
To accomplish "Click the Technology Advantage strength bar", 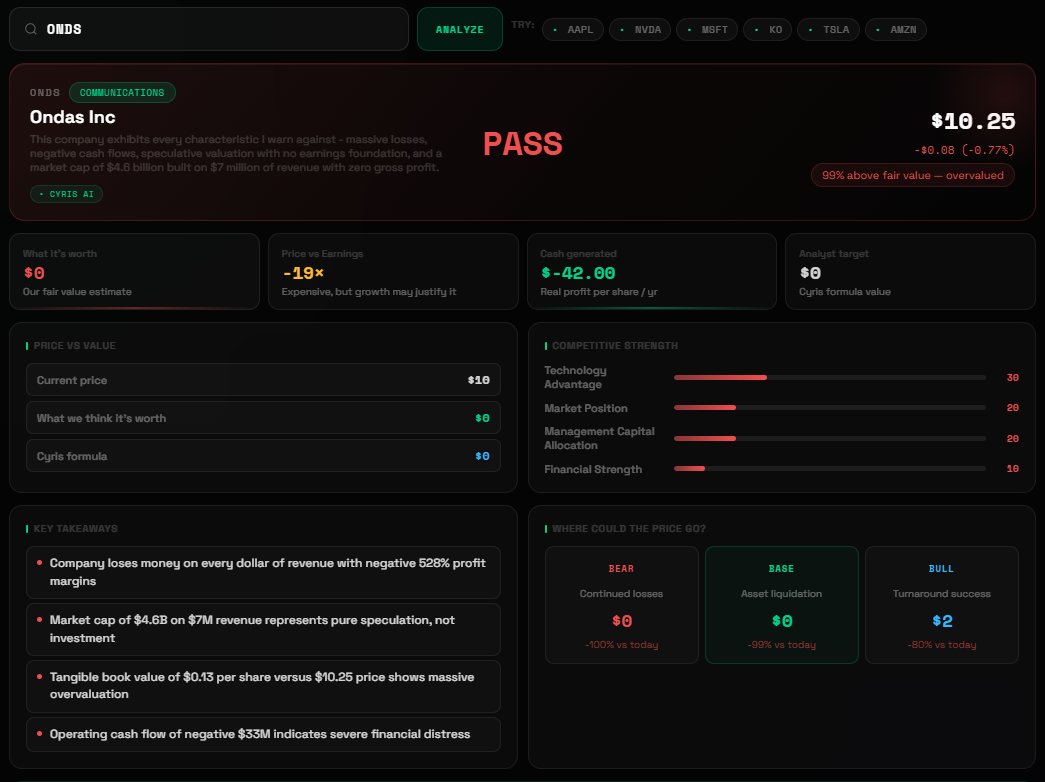I will click(x=830, y=377).
